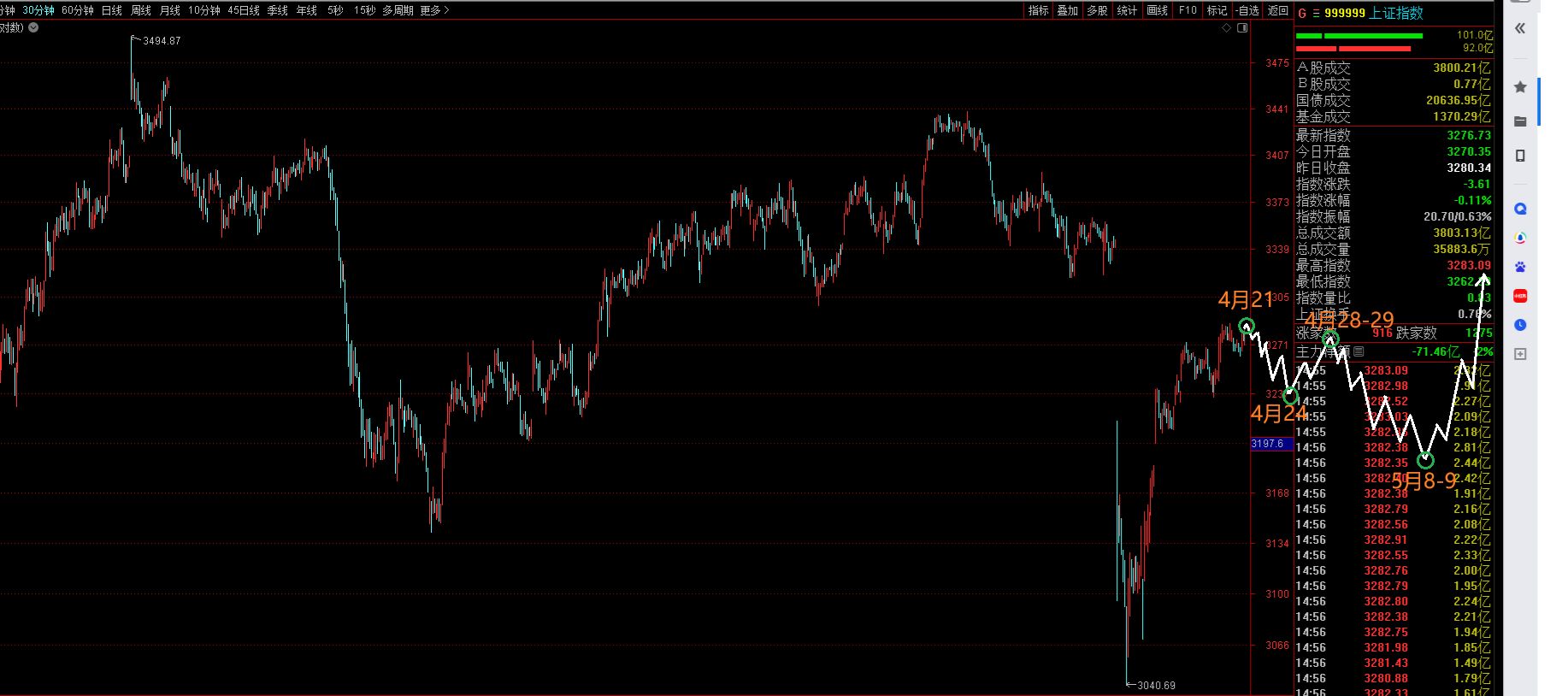Viewport: 1568px width, 696px height.
Task: Click price axis label 3066
Action: (x=1277, y=646)
